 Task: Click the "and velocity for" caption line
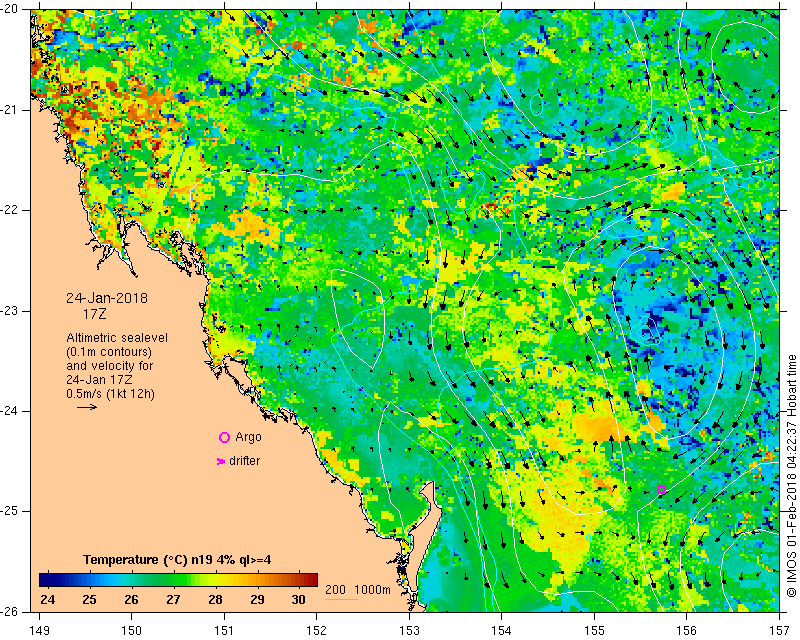pos(109,366)
